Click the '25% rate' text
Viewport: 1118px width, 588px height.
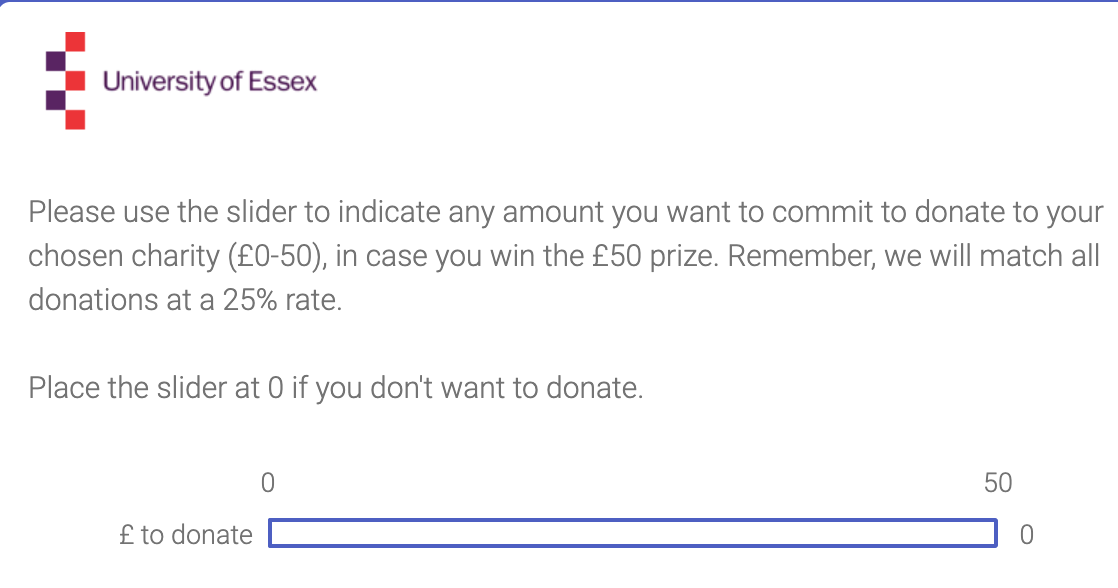[x=282, y=300]
